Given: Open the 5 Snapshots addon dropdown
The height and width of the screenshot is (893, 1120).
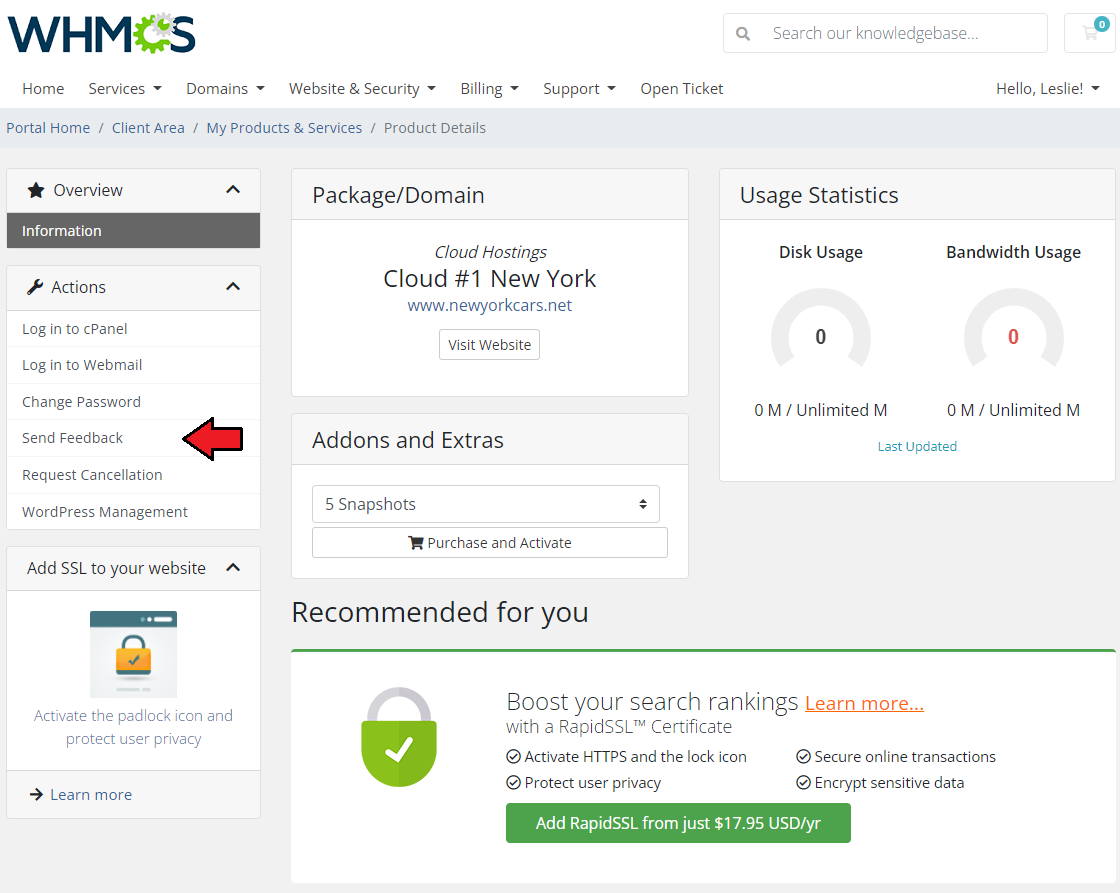Looking at the screenshot, I should tap(486, 504).
